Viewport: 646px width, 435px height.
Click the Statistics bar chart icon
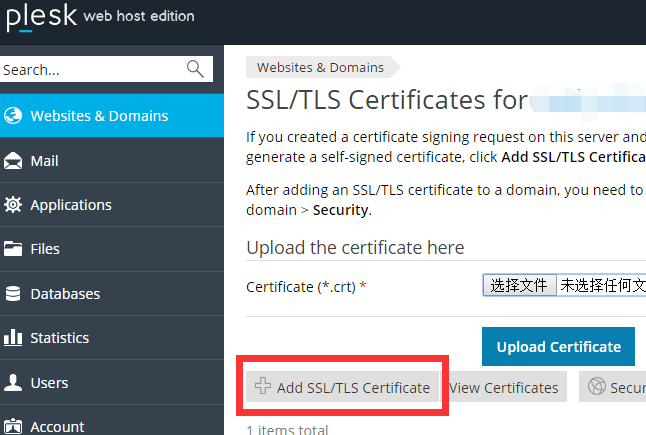(x=13, y=338)
